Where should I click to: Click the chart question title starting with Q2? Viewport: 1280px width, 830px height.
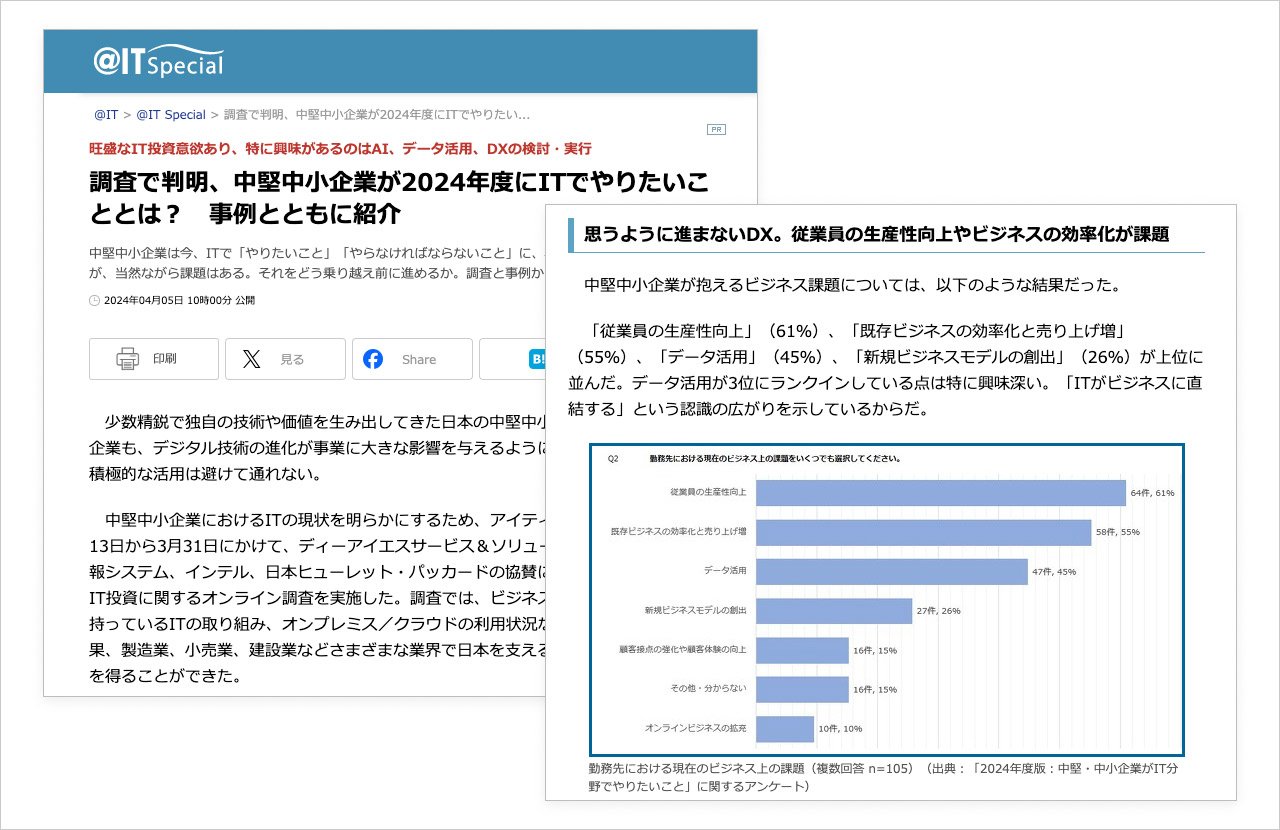click(x=755, y=460)
